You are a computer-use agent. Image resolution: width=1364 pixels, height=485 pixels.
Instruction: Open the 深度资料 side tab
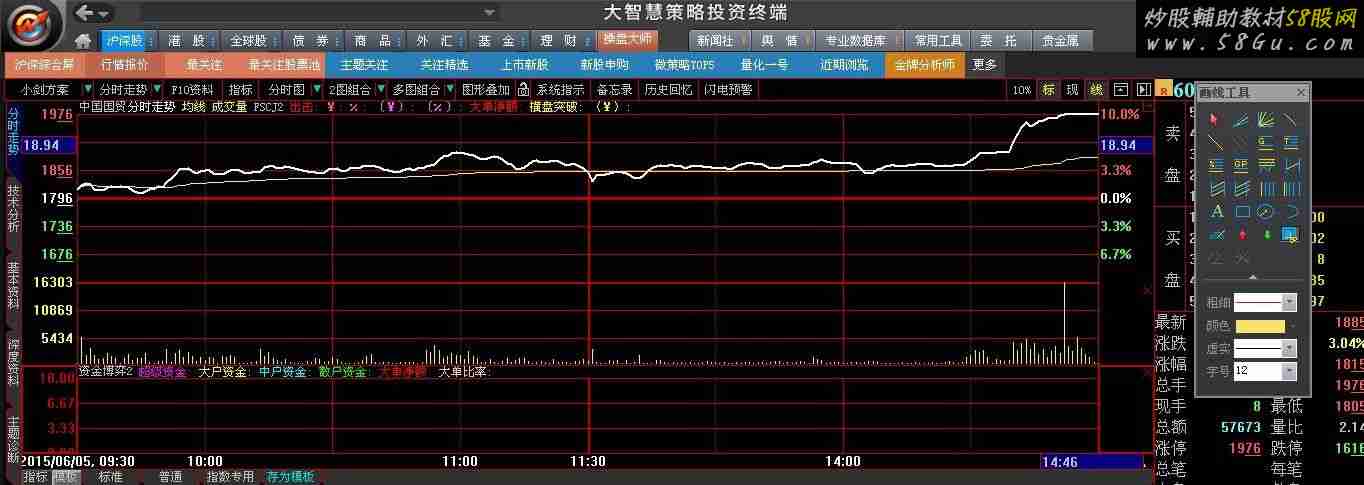(13, 362)
